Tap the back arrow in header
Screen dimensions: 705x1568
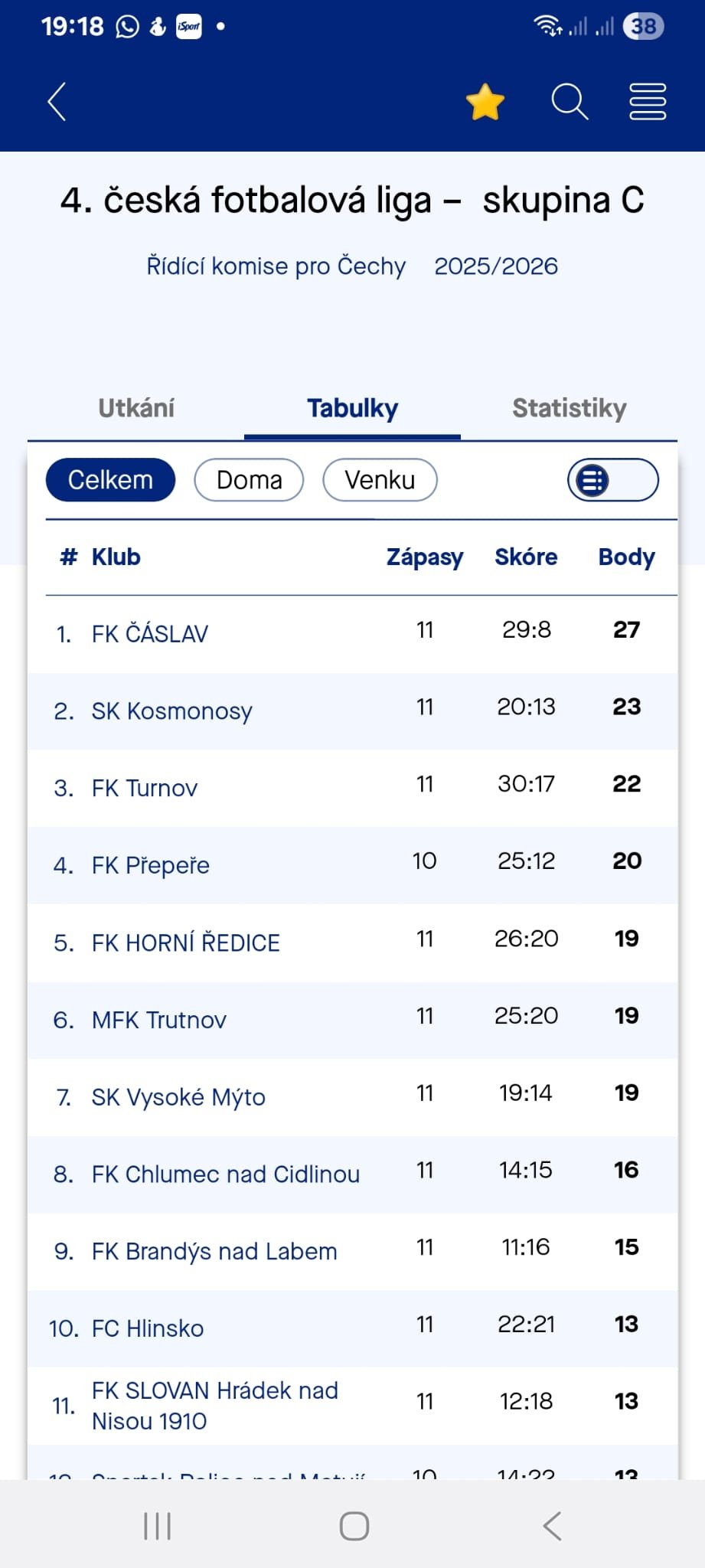(57, 102)
